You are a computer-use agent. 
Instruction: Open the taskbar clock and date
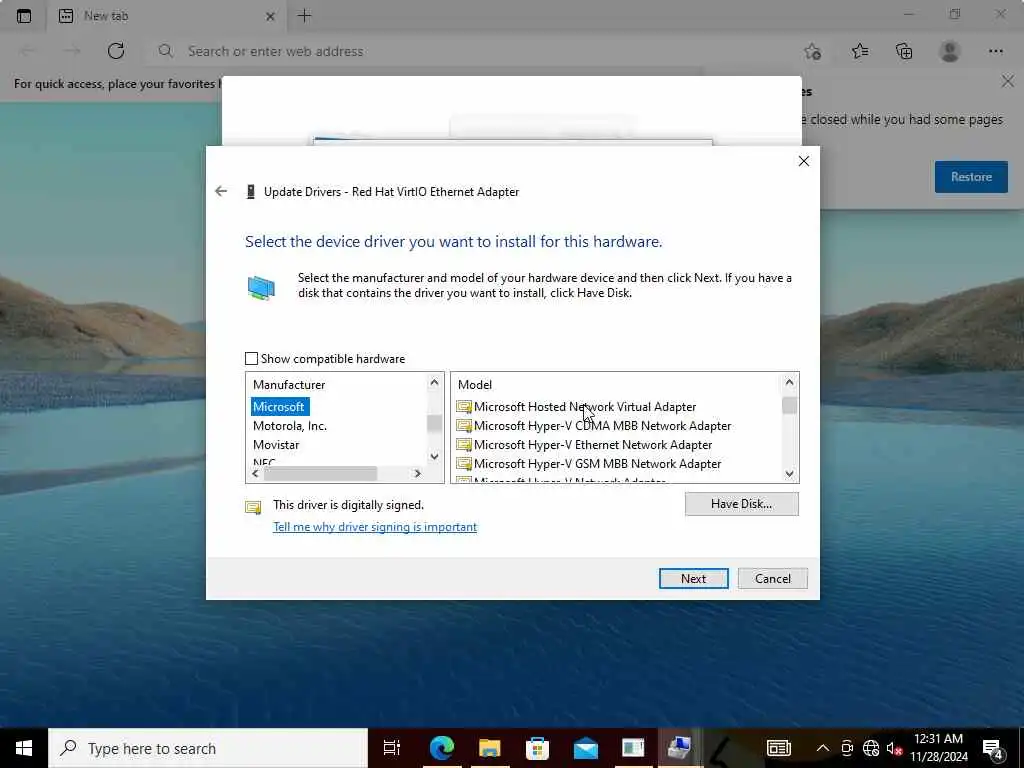click(938, 748)
